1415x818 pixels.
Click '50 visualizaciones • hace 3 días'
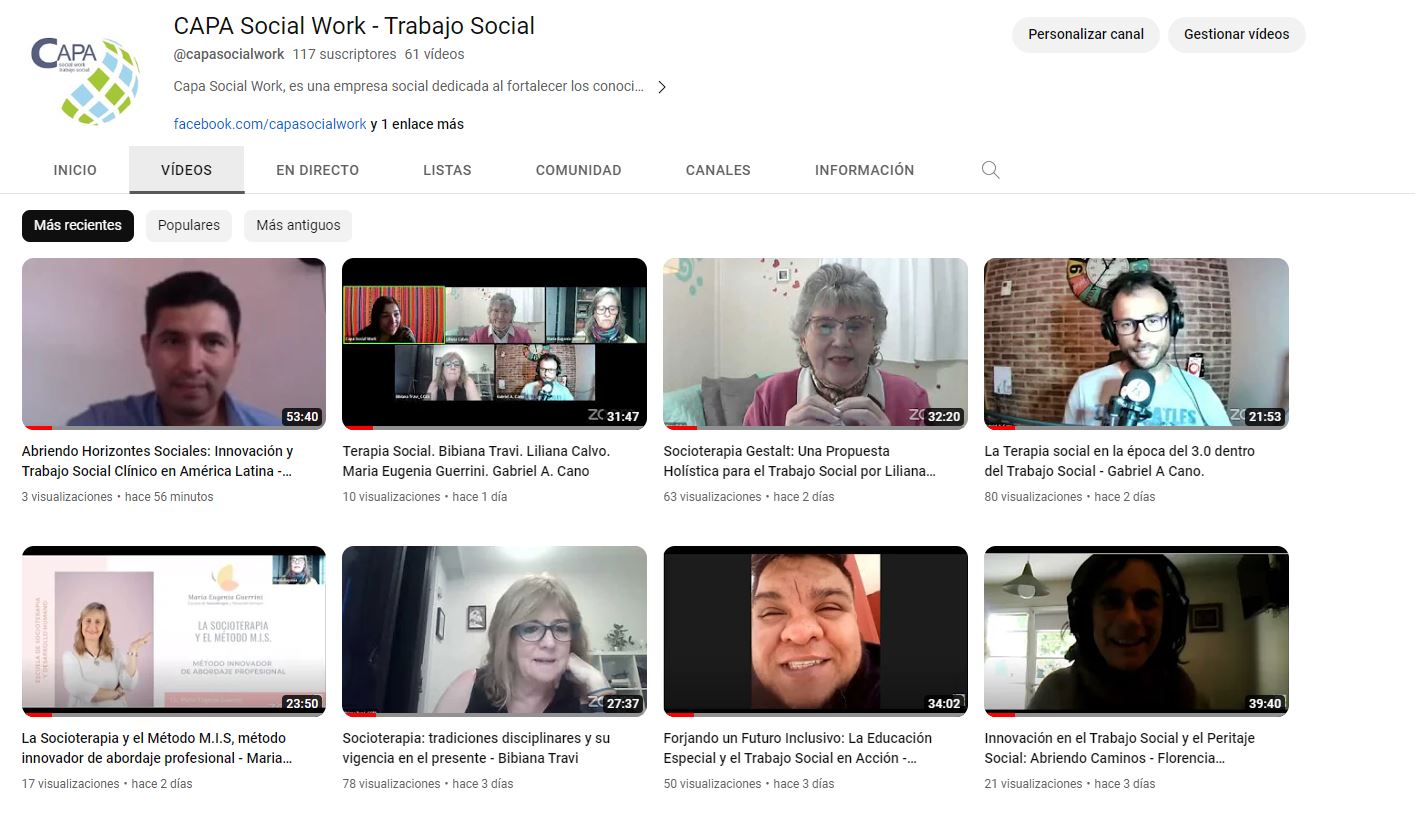pos(748,784)
